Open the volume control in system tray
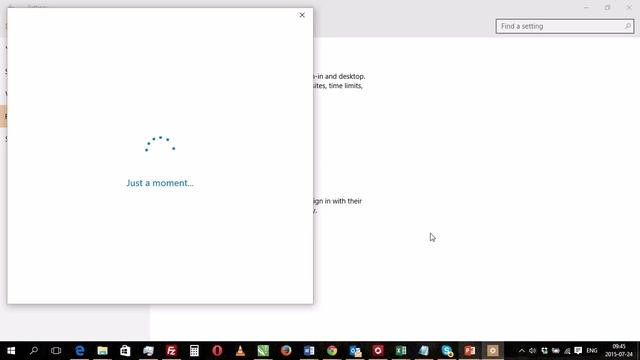The width and height of the screenshot is (640, 360). [532, 351]
